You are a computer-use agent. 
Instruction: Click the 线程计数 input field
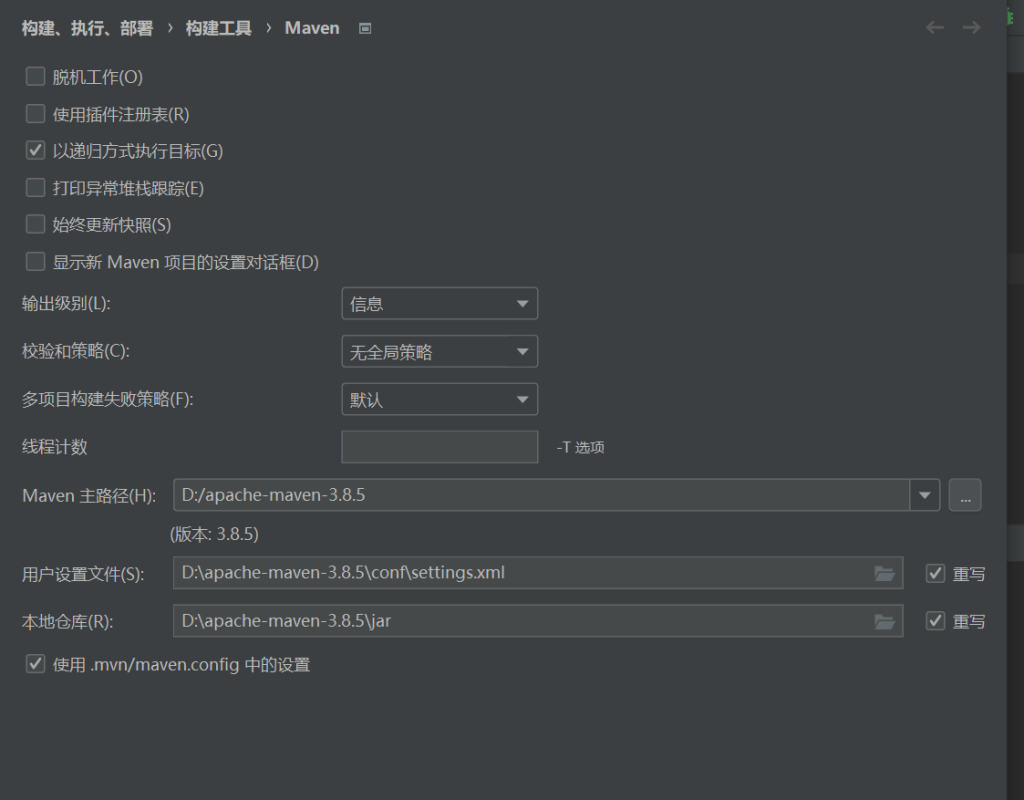click(439, 447)
